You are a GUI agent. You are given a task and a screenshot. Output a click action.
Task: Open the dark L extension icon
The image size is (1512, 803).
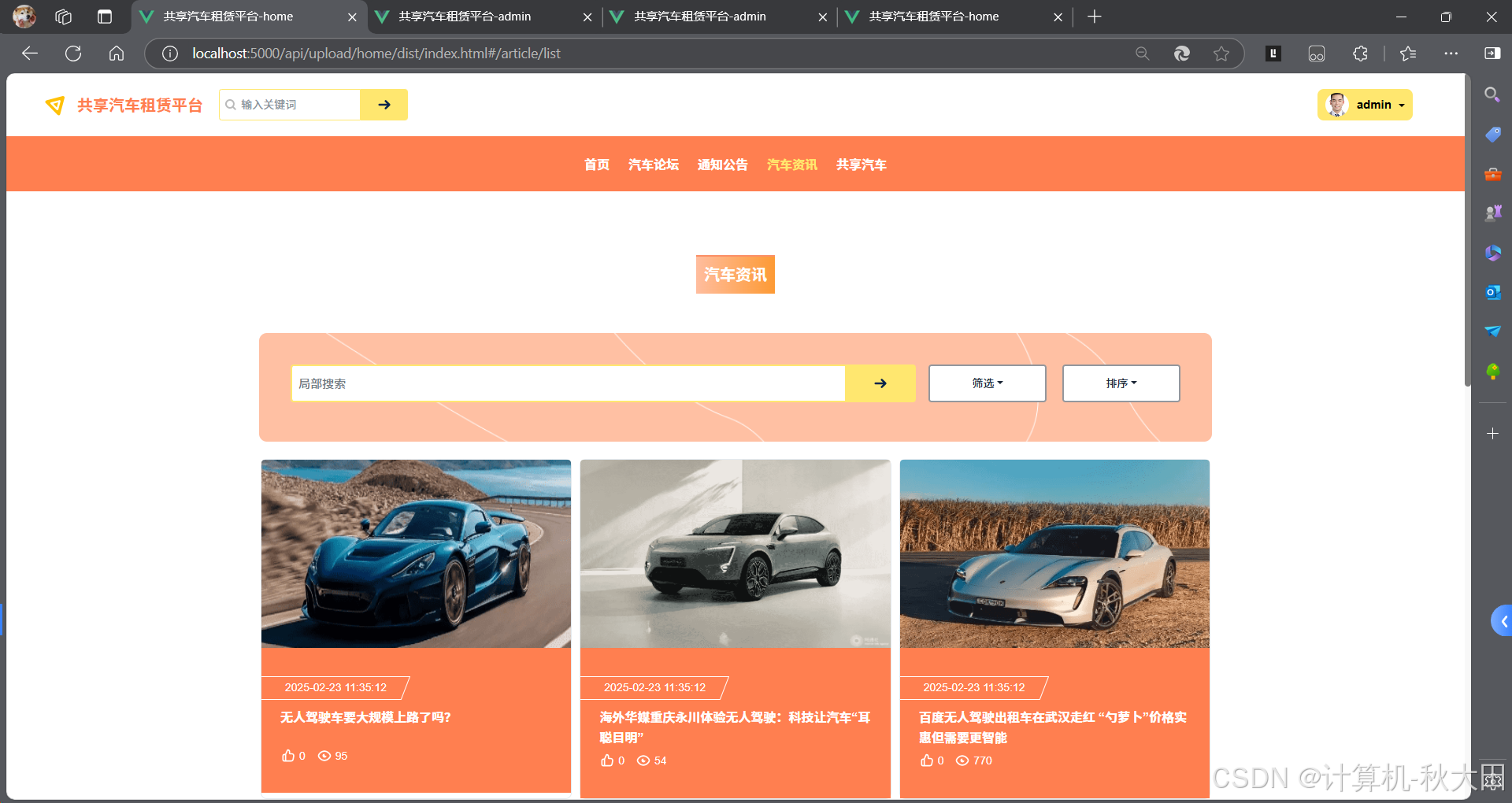point(1273,54)
